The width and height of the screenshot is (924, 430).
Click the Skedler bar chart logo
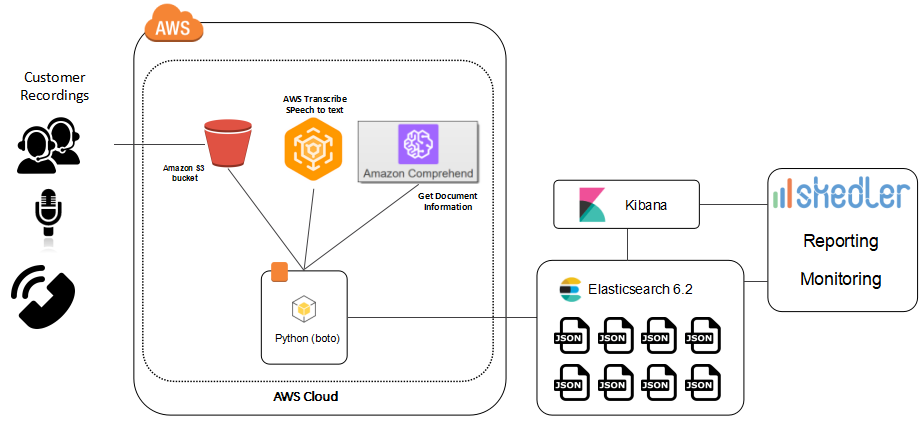(782, 194)
